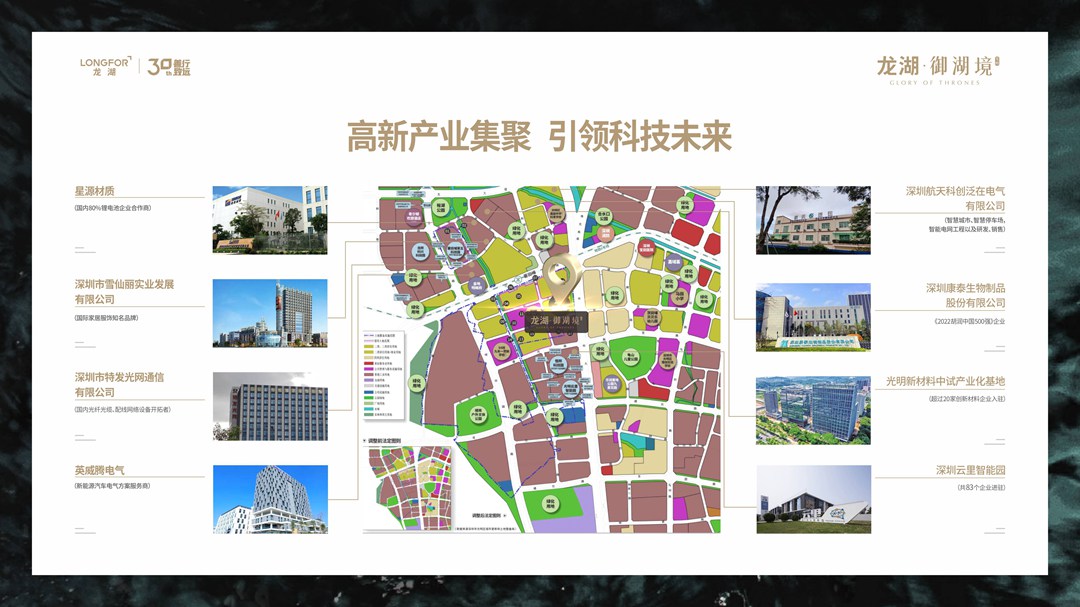This screenshot has width=1080, height=607.
Task: Click the LONGFOR 龙湖 logo
Action: [105, 66]
